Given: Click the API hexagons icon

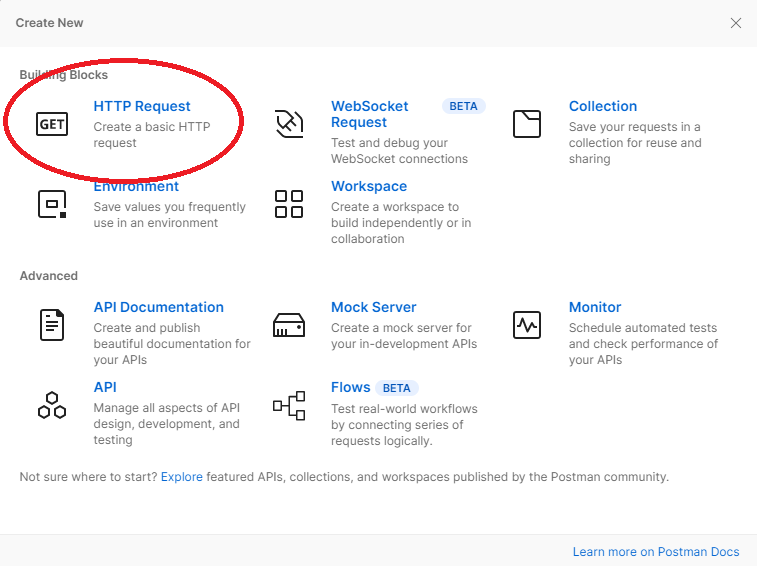Looking at the screenshot, I should coord(52,405).
